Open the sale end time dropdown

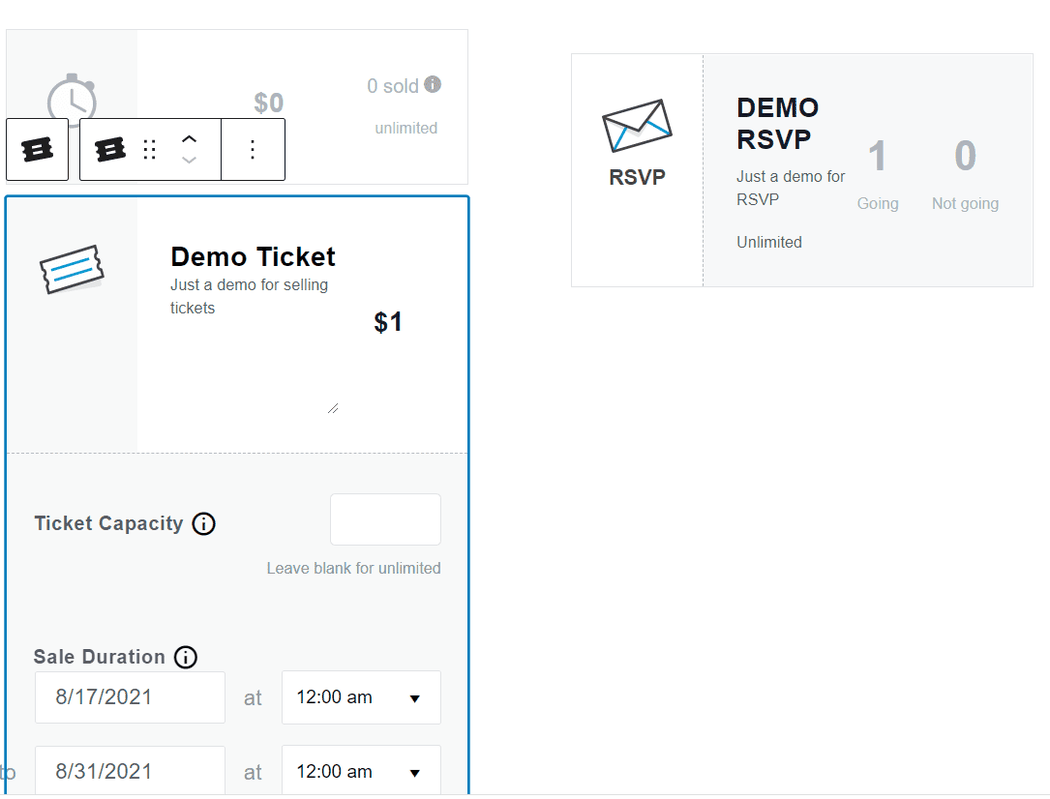[x=361, y=772]
